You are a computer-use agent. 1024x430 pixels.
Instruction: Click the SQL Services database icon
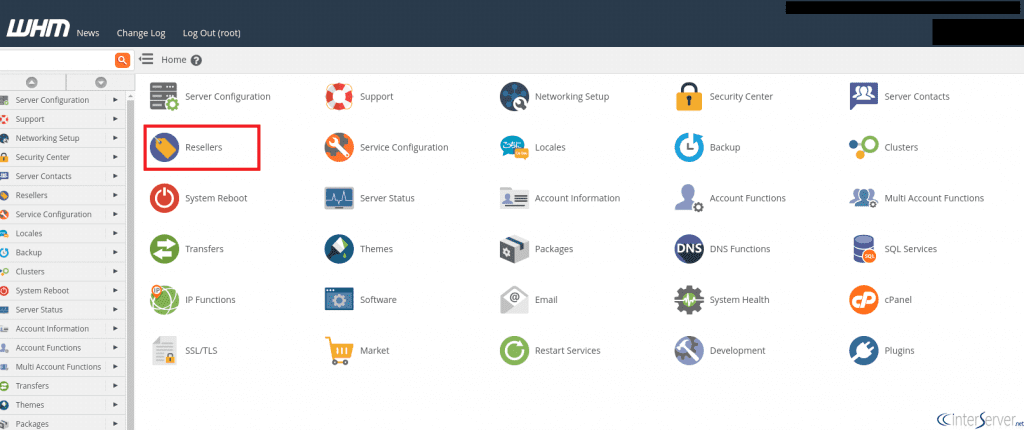863,249
